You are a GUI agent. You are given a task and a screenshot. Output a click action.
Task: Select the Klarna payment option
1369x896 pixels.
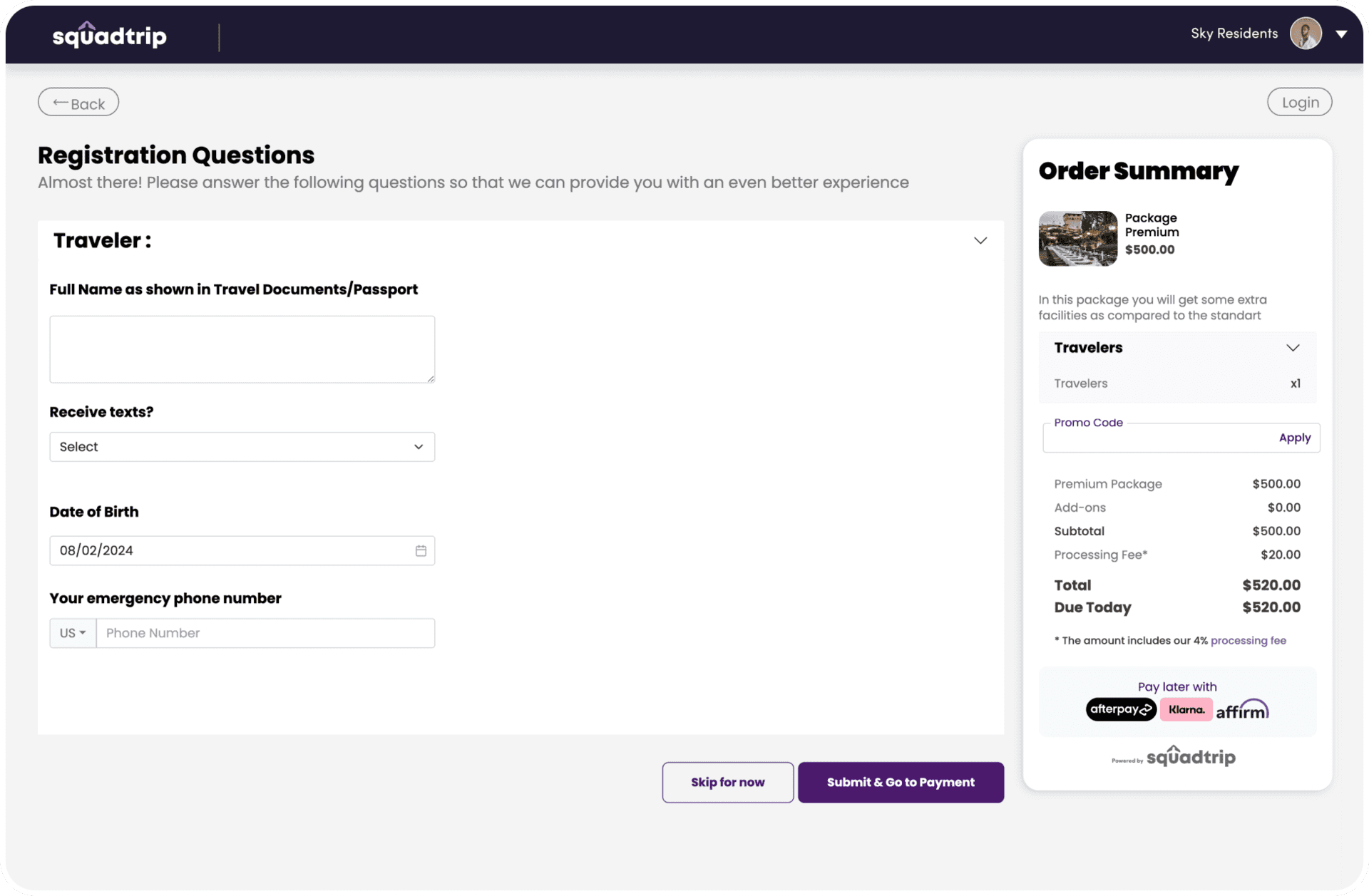click(1186, 709)
